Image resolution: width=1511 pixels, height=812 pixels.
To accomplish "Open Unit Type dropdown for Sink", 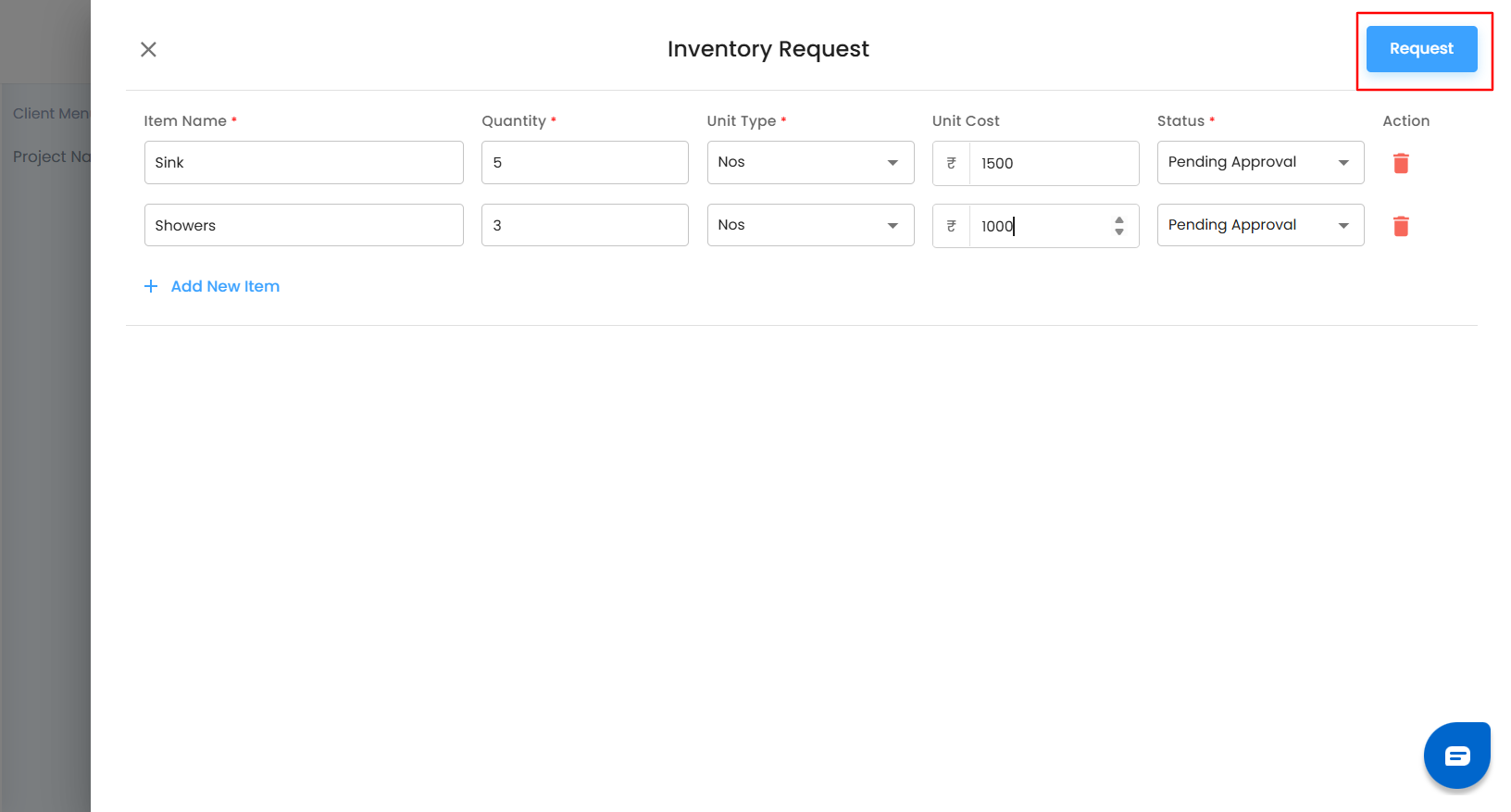I will [810, 162].
